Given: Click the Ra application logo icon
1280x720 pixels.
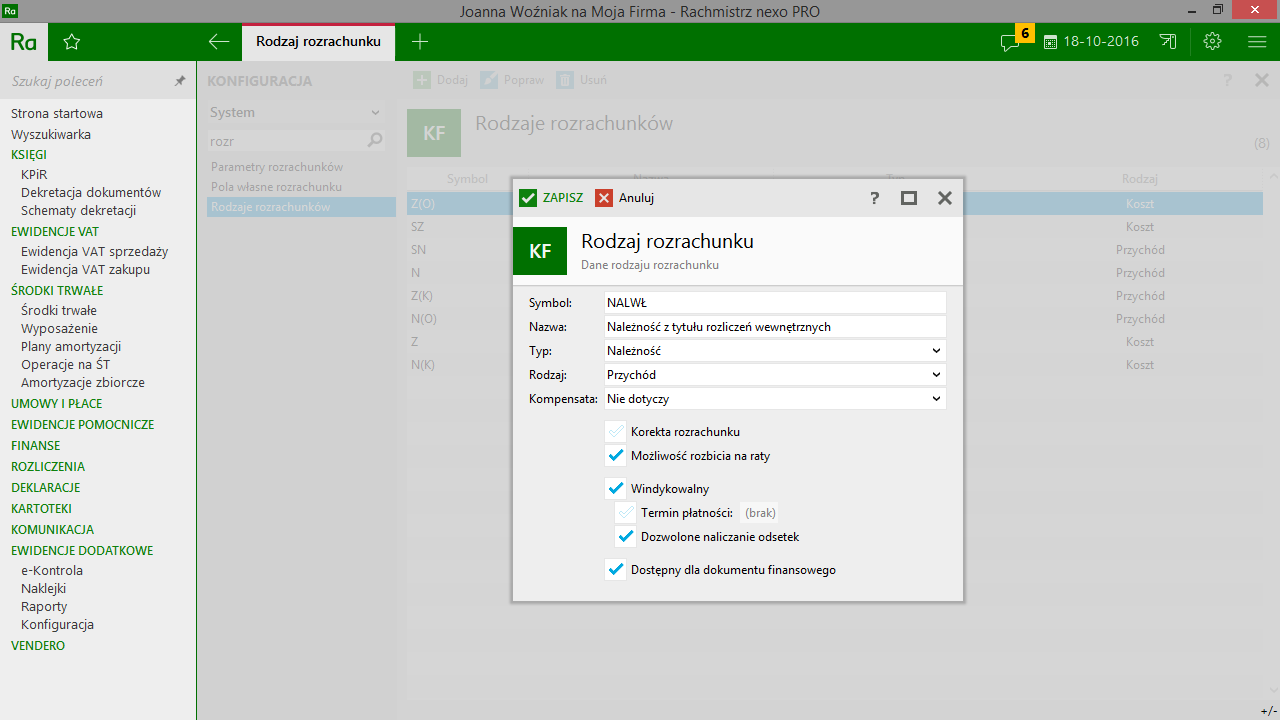Looking at the screenshot, I should coord(24,42).
